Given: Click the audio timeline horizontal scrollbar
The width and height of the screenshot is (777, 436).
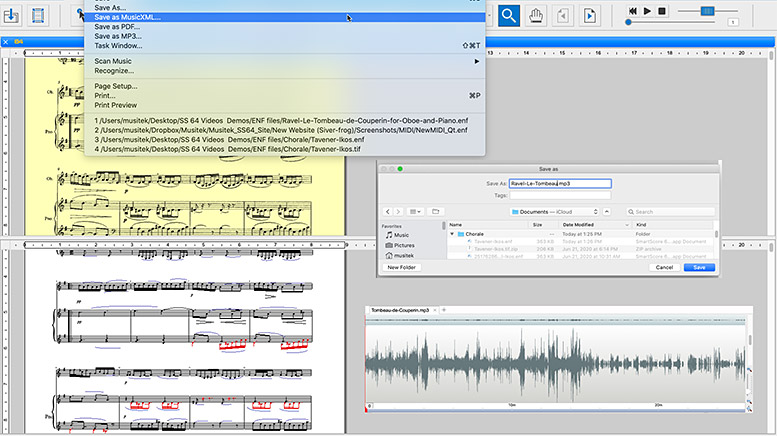Looking at the screenshot, I should (555, 410).
